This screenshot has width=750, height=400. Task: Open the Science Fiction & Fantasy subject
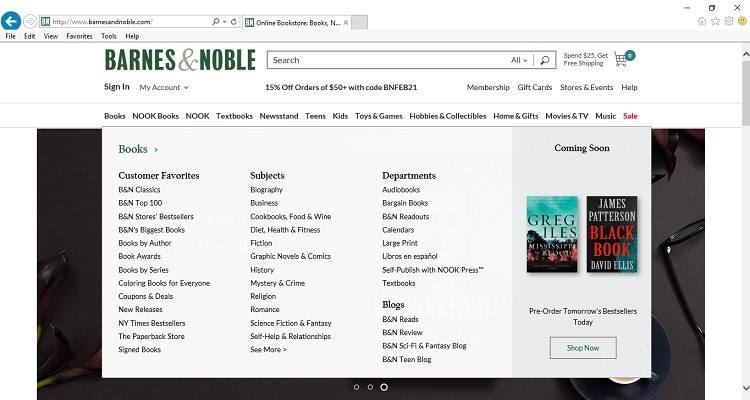pos(291,323)
